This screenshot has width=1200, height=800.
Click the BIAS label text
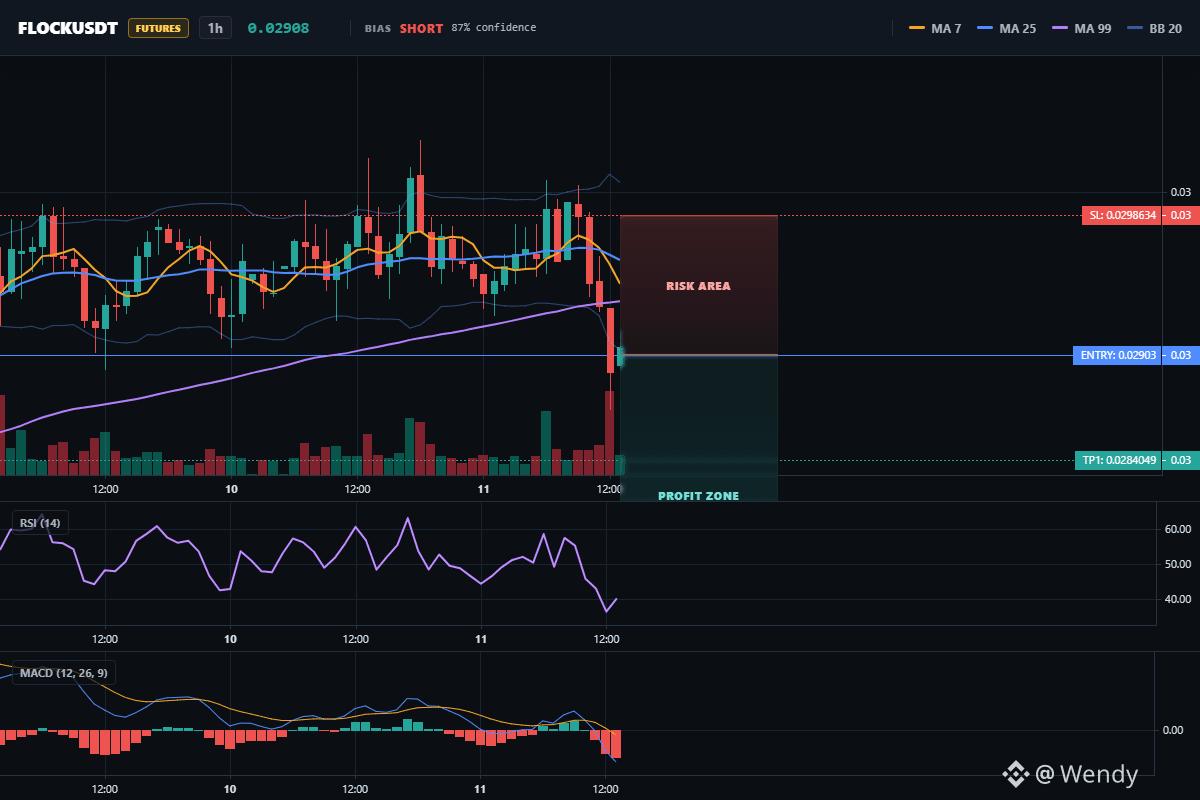pos(377,28)
